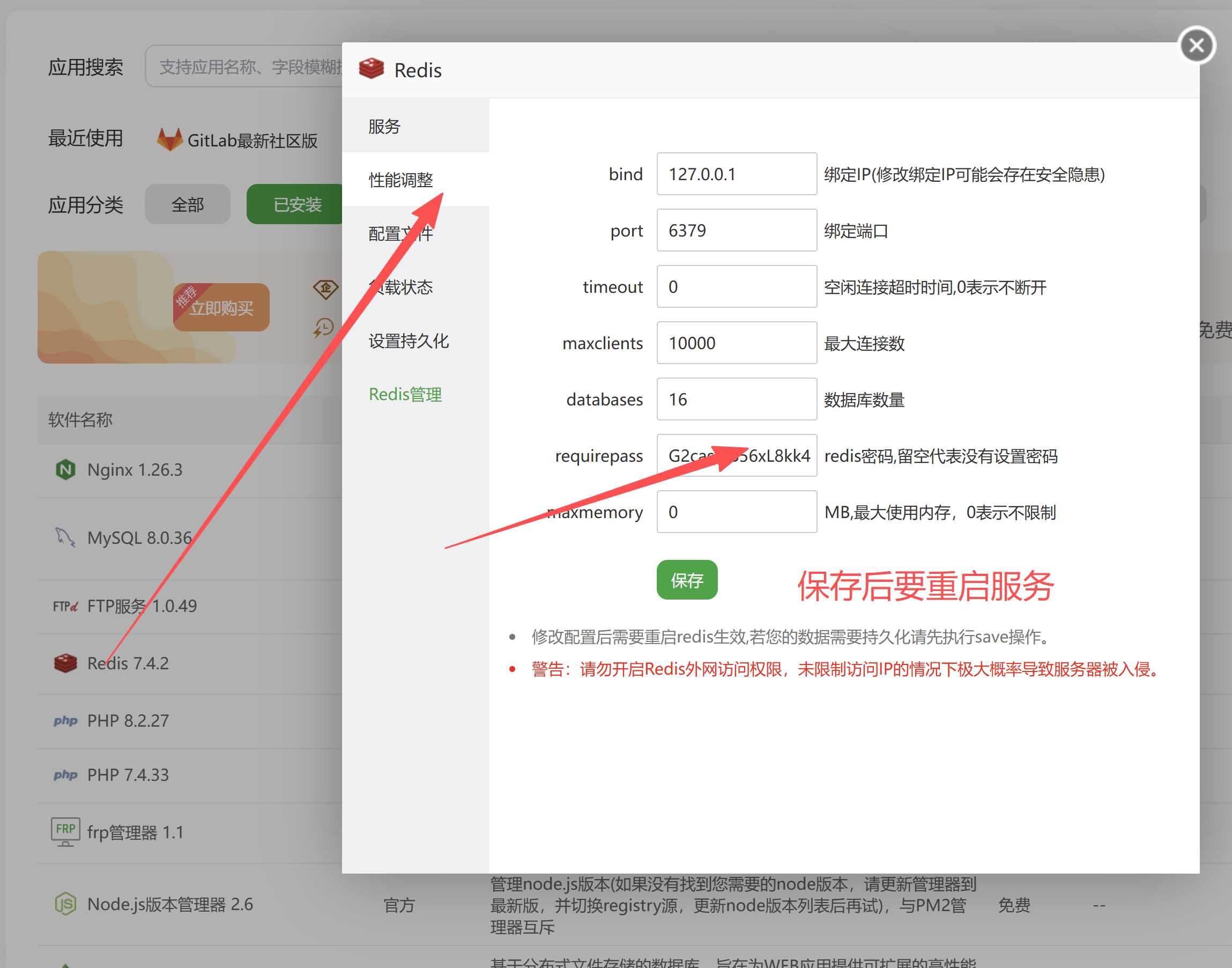Image resolution: width=1232 pixels, height=968 pixels.
Task: Click the maxclients input field
Action: [x=736, y=343]
